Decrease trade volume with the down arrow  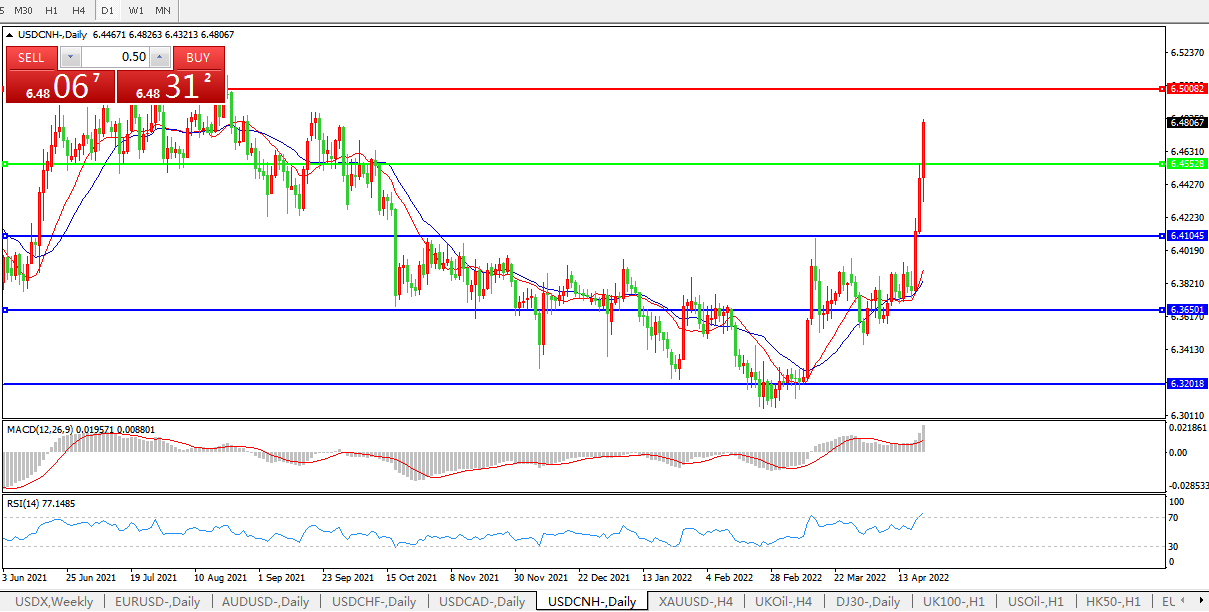coord(70,57)
